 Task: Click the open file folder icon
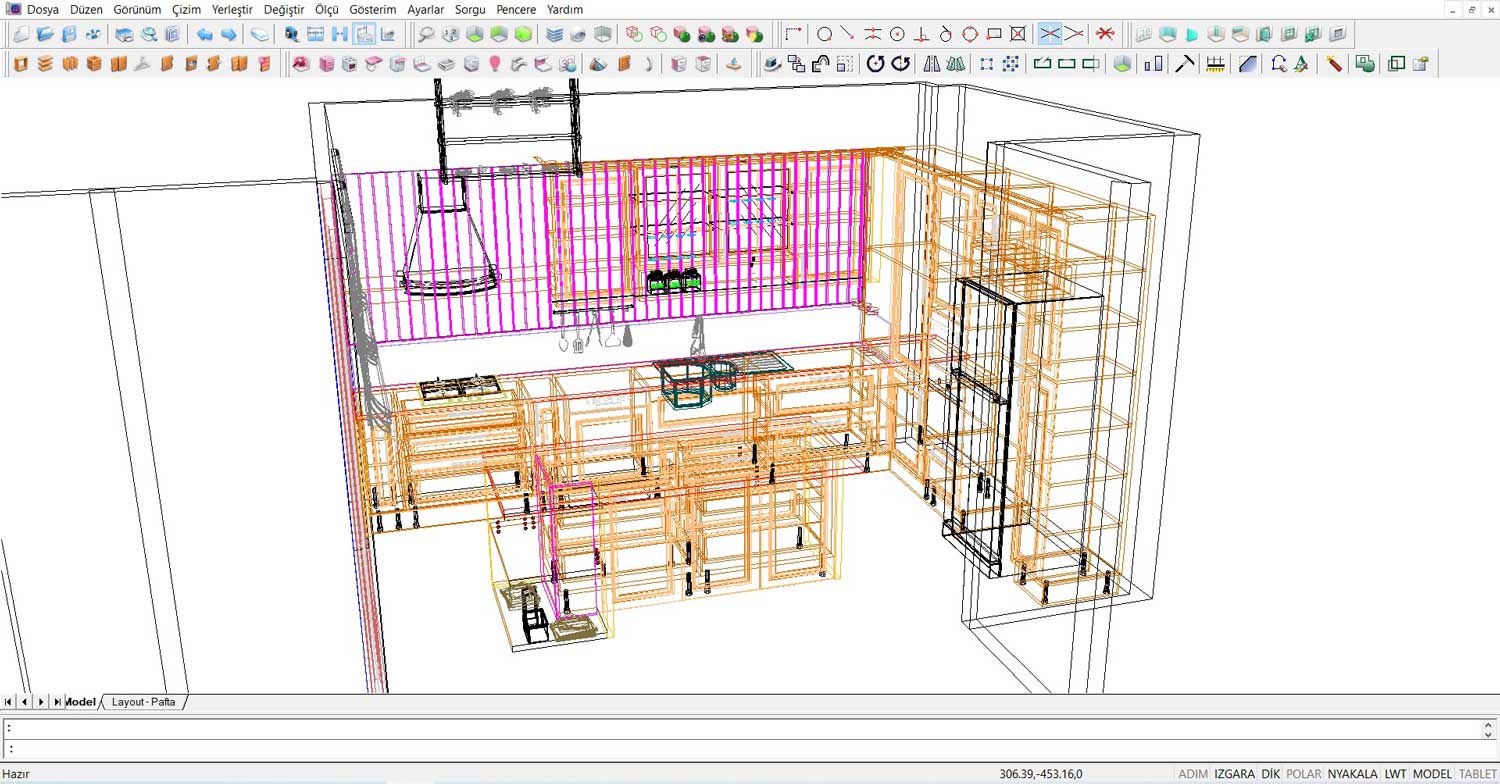tap(45, 34)
